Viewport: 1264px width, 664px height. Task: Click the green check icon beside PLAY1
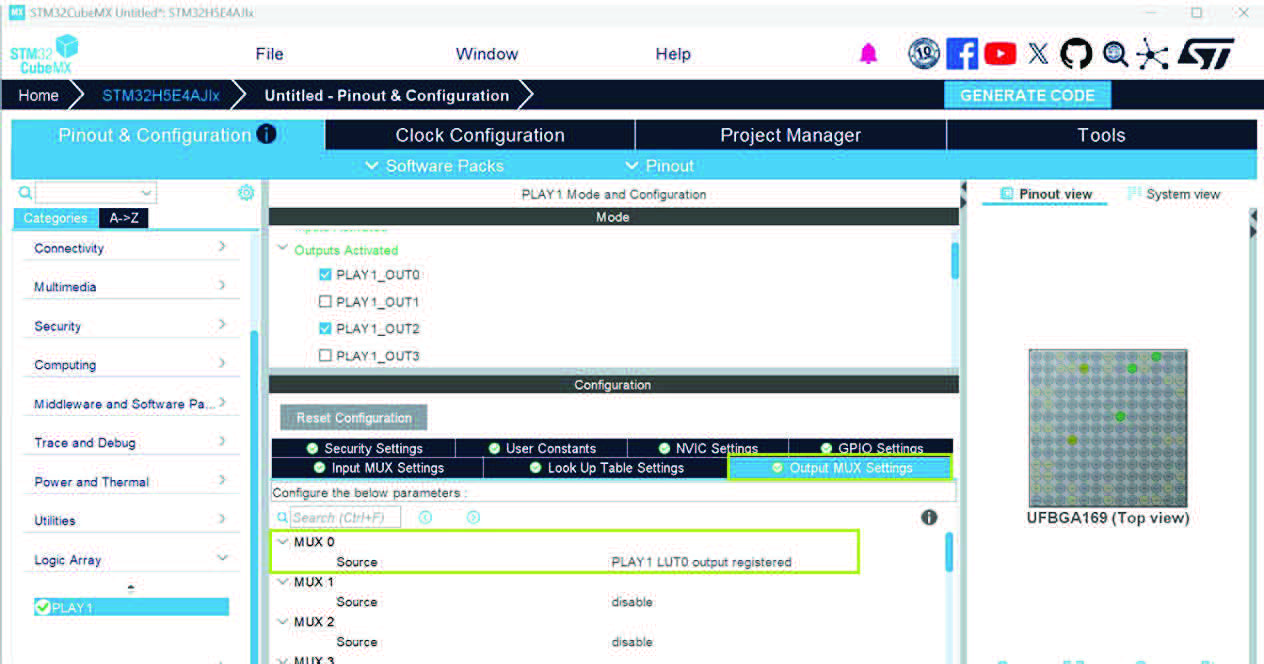pyautogui.click(x=42, y=607)
